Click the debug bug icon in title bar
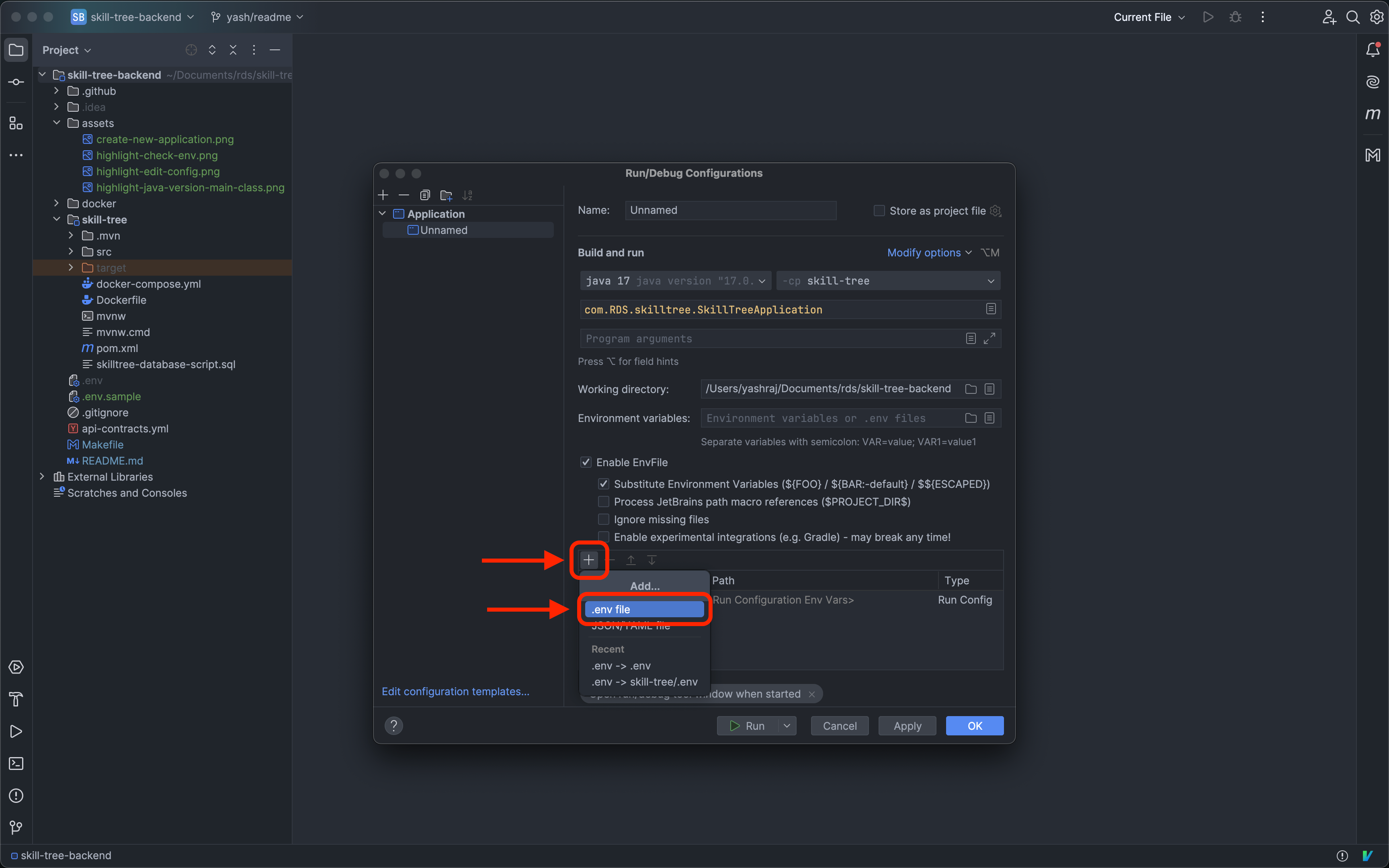The width and height of the screenshot is (1389, 868). coord(1235,17)
